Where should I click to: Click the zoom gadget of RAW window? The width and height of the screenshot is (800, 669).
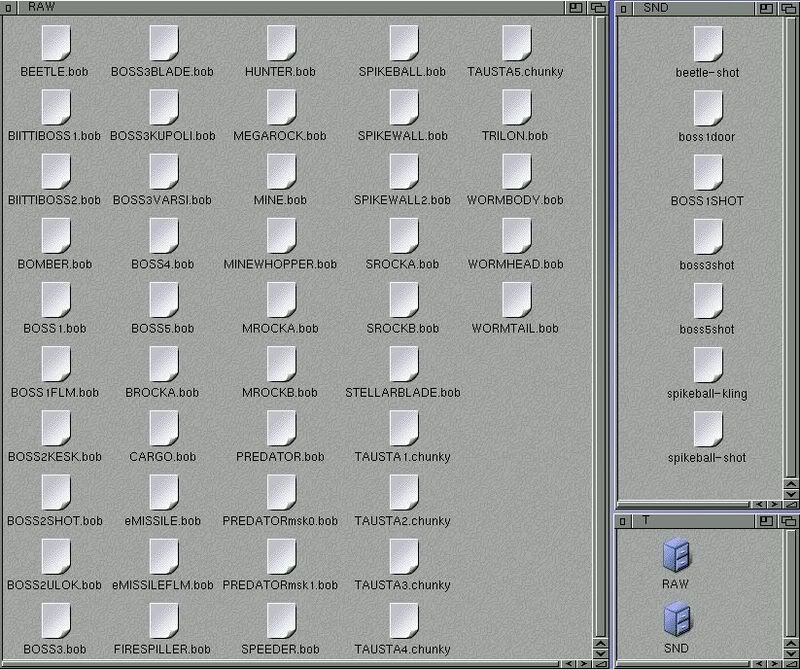577,7
